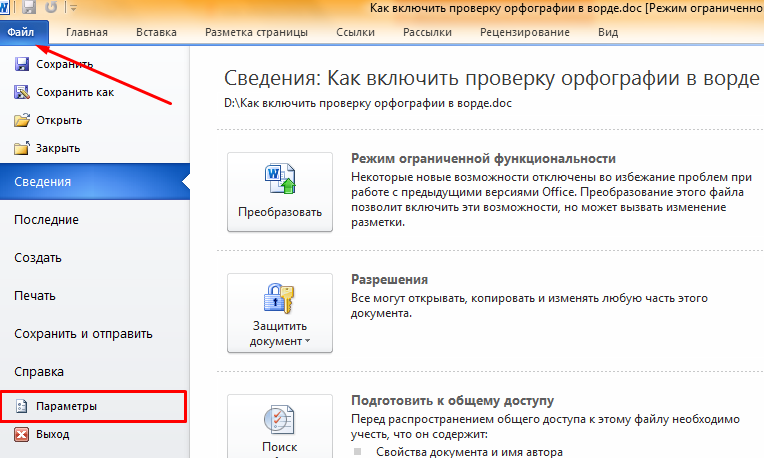The image size is (764, 458).
Task: Click the Save icon in quick access toolbar
Action: pyautogui.click(x=29, y=7)
